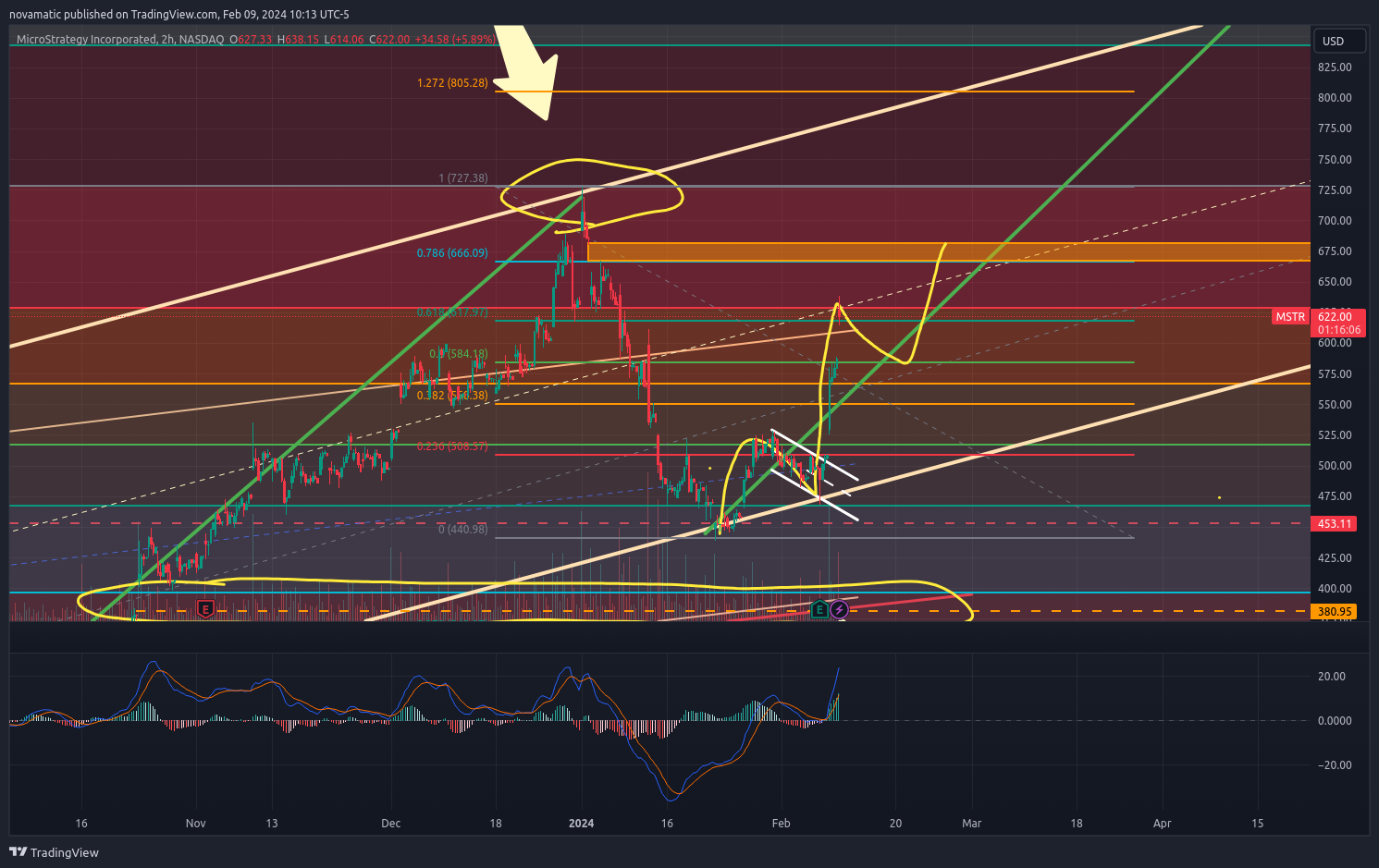Click the 550.00 price axis label
The height and width of the screenshot is (868, 1379).
[x=1335, y=405]
